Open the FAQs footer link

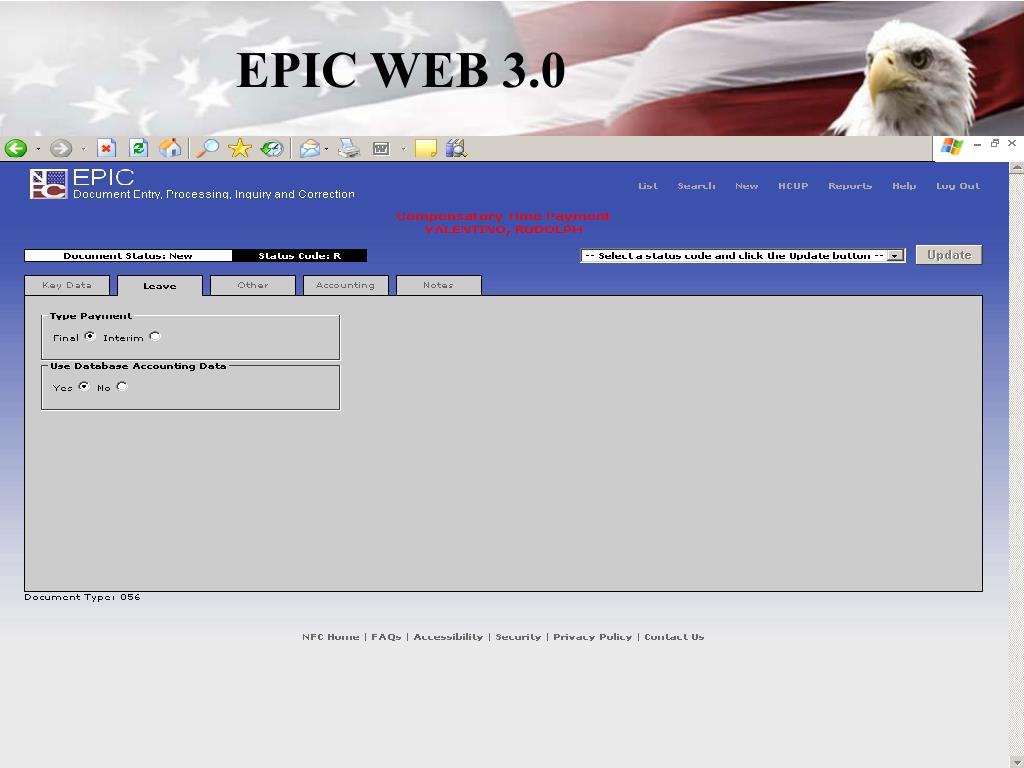pos(386,637)
